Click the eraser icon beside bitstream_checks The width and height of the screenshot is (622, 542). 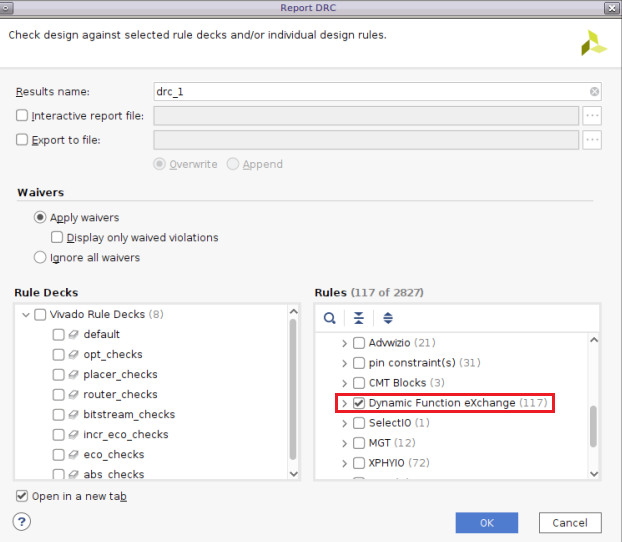(x=73, y=415)
